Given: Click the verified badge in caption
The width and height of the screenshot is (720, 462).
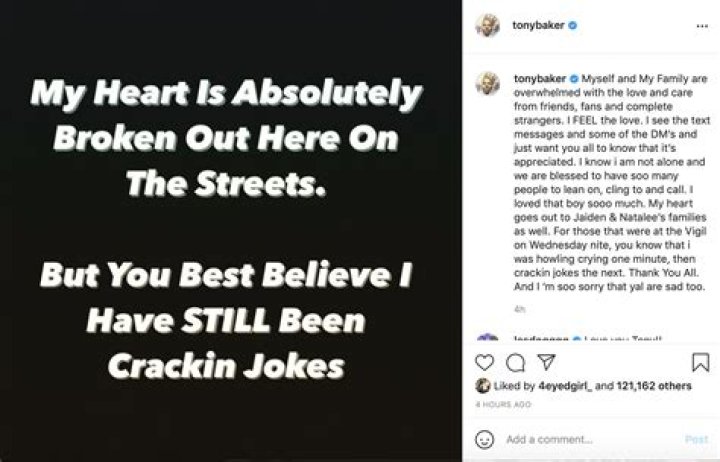Looking at the screenshot, I should (x=574, y=79).
